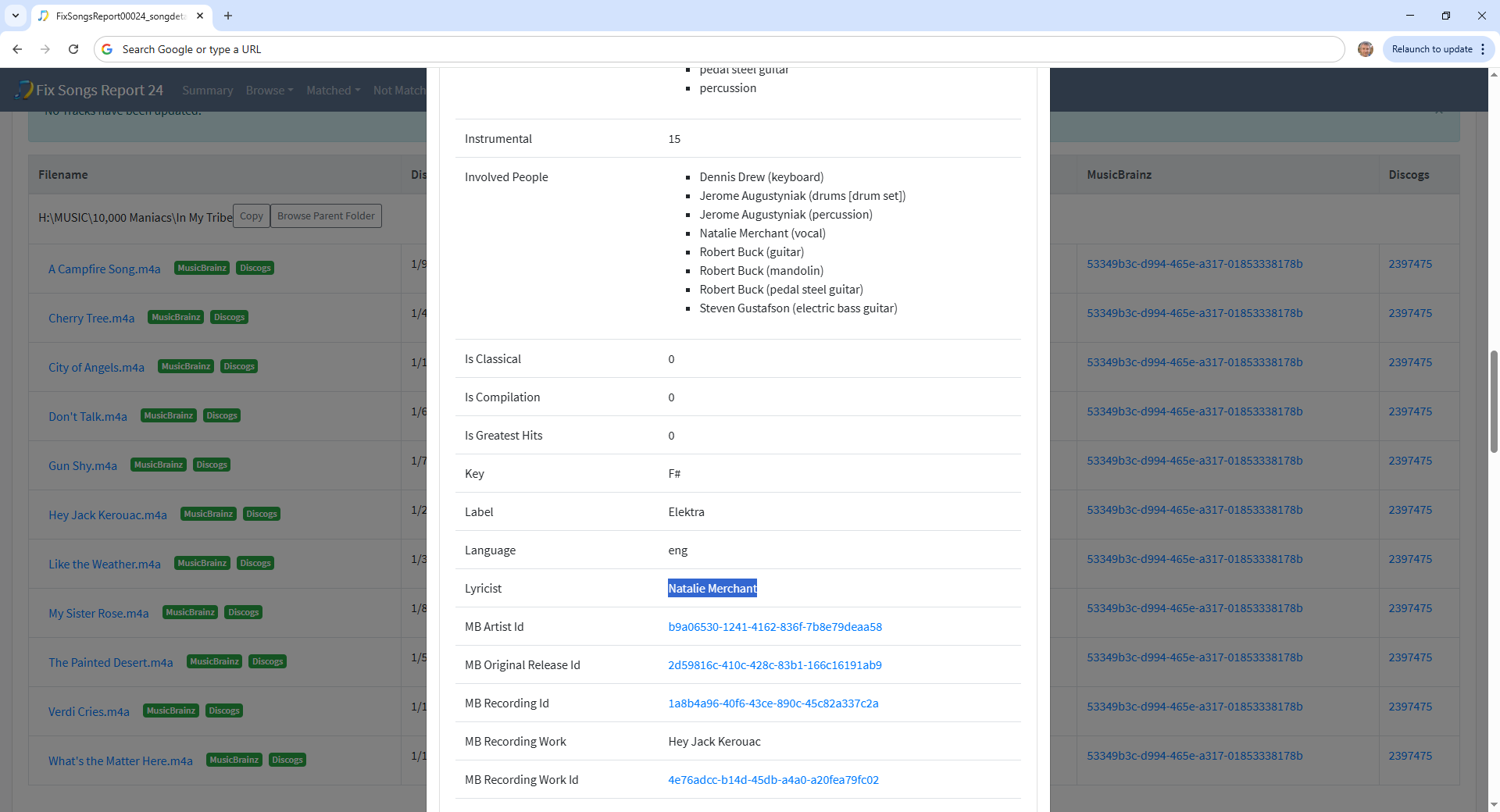
Task: Open Hey Jack Kerouac.m4a song link
Action: click(x=108, y=515)
